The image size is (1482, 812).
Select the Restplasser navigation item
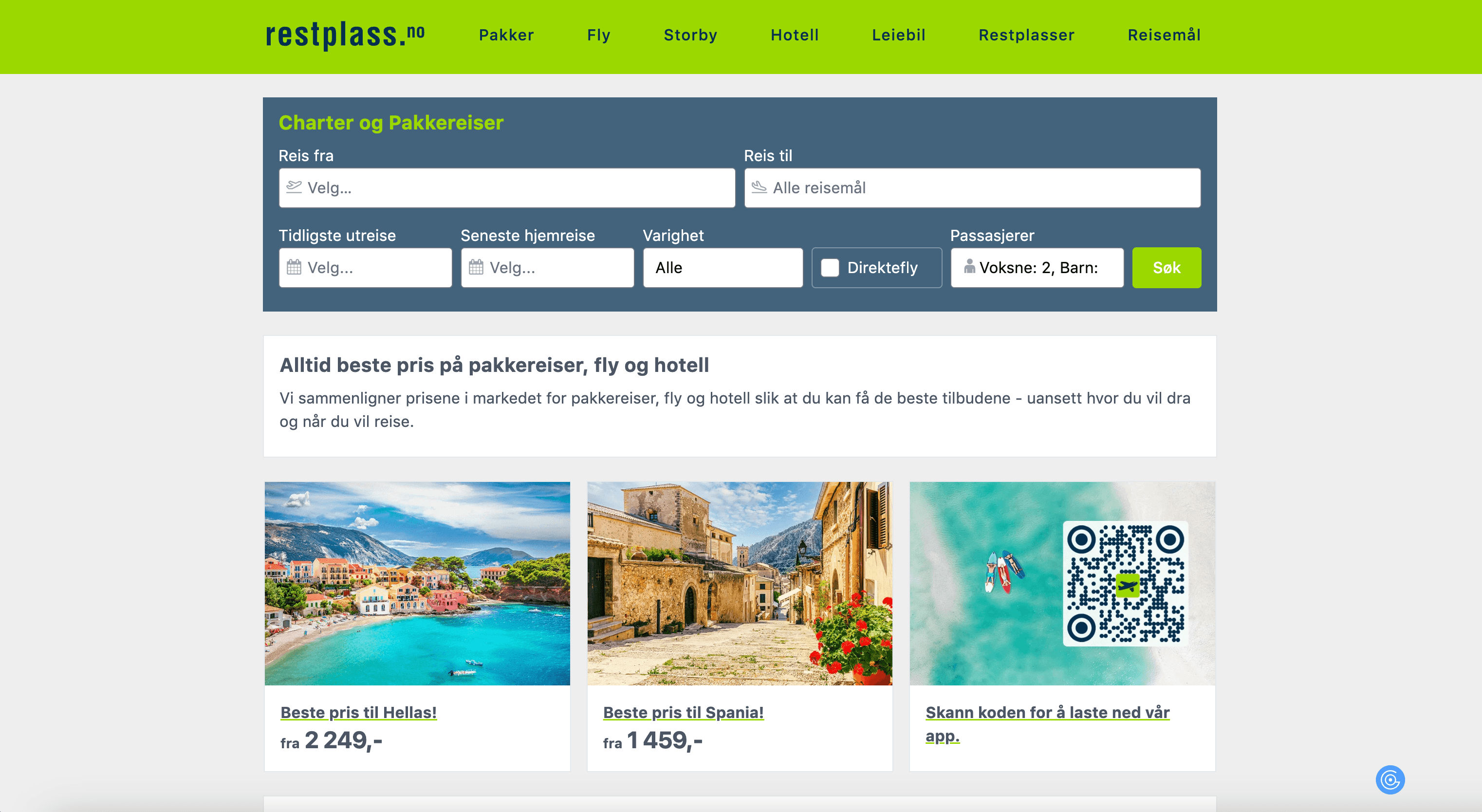point(1026,35)
